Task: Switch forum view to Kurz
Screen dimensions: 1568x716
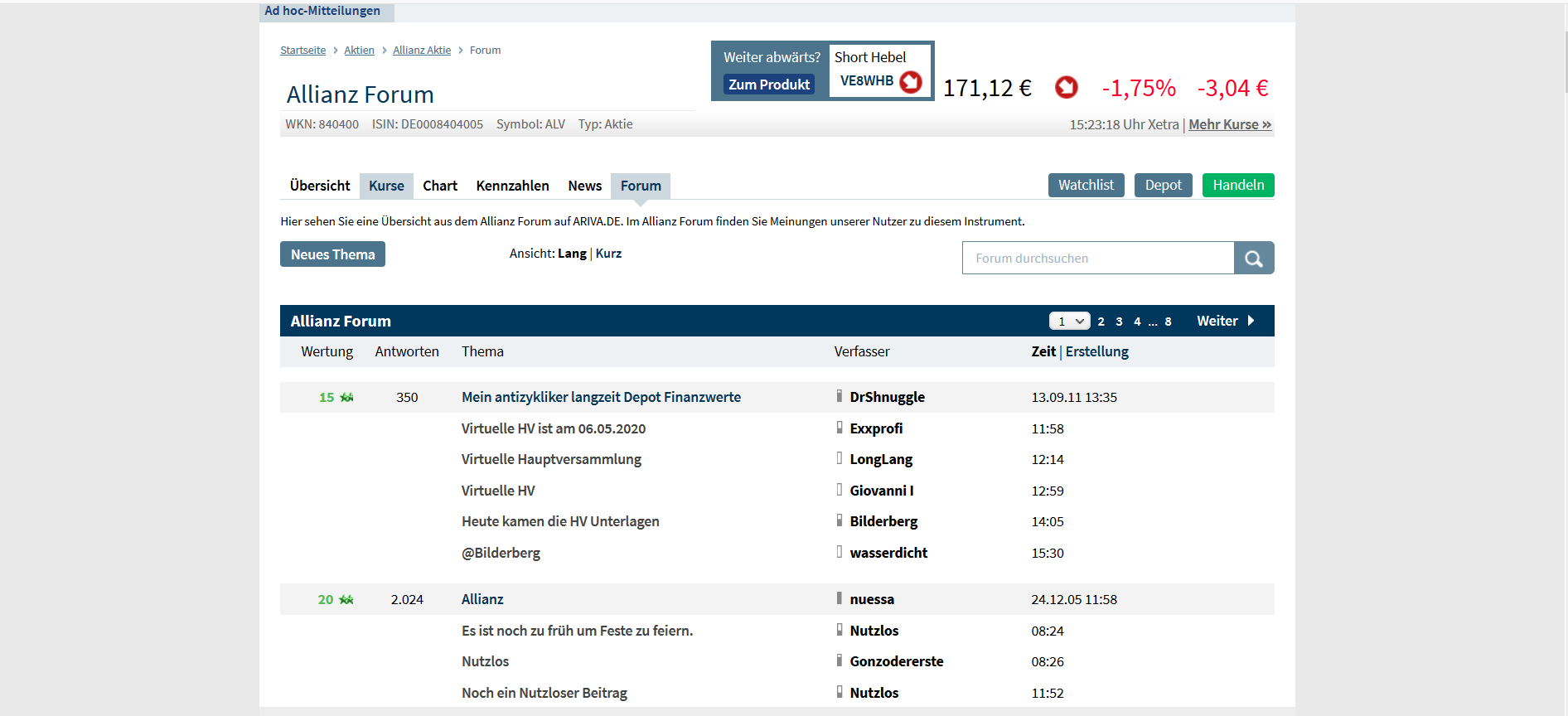Action: [x=608, y=254]
